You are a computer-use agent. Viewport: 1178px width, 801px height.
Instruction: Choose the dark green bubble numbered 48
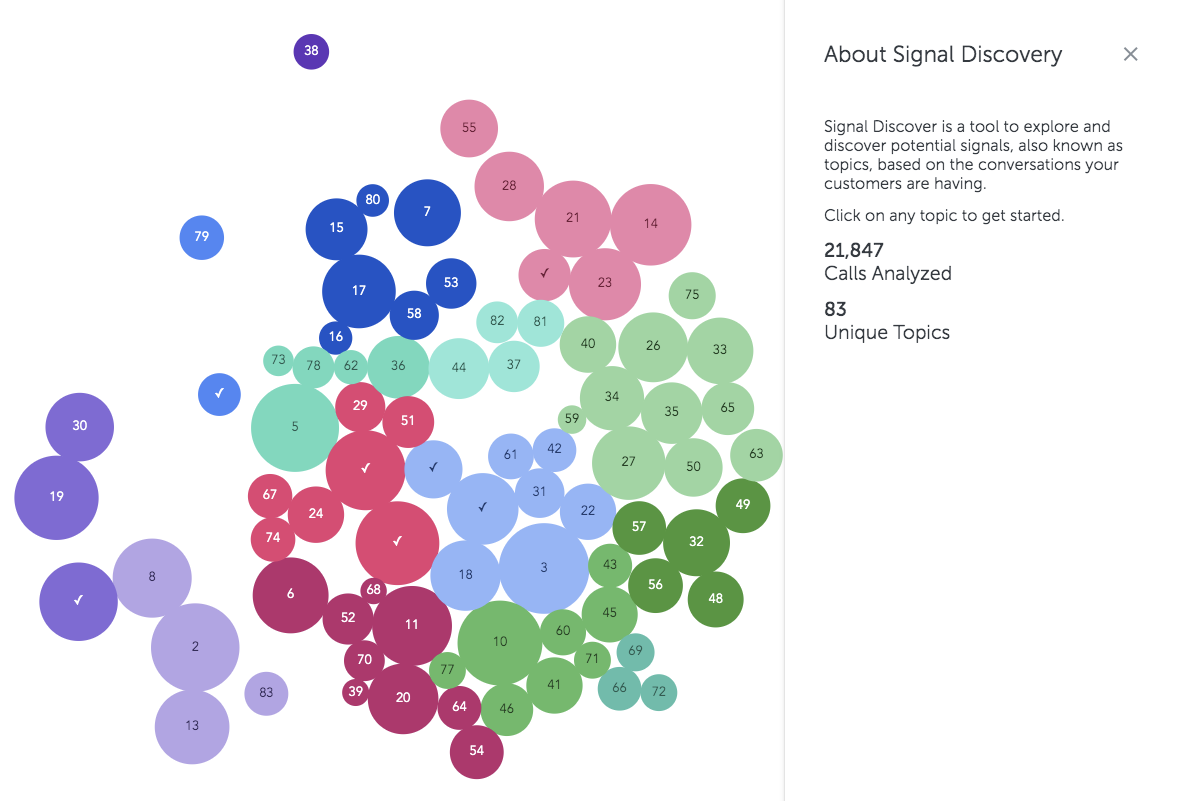pos(715,599)
